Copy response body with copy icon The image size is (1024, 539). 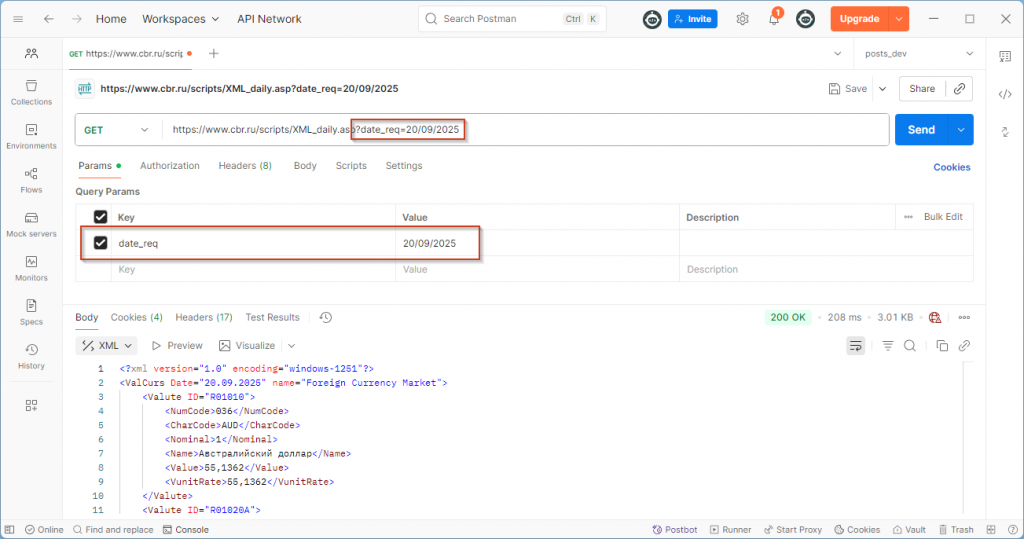(x=941, y=346)
